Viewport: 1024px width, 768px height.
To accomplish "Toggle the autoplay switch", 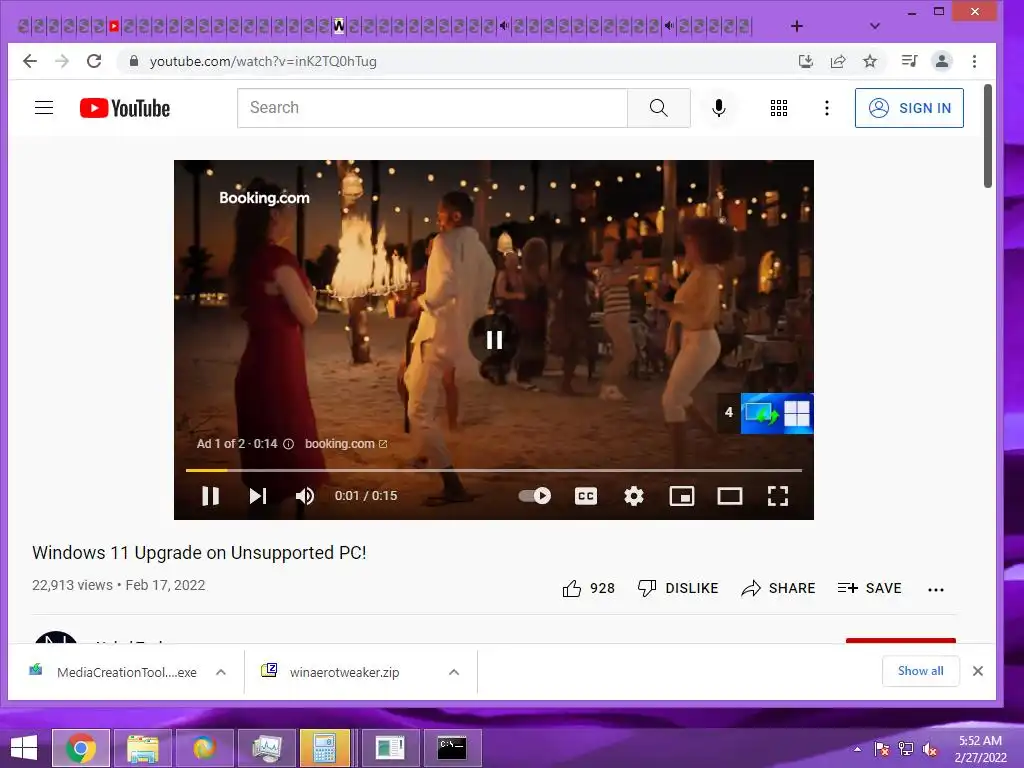I will point(535,496).
